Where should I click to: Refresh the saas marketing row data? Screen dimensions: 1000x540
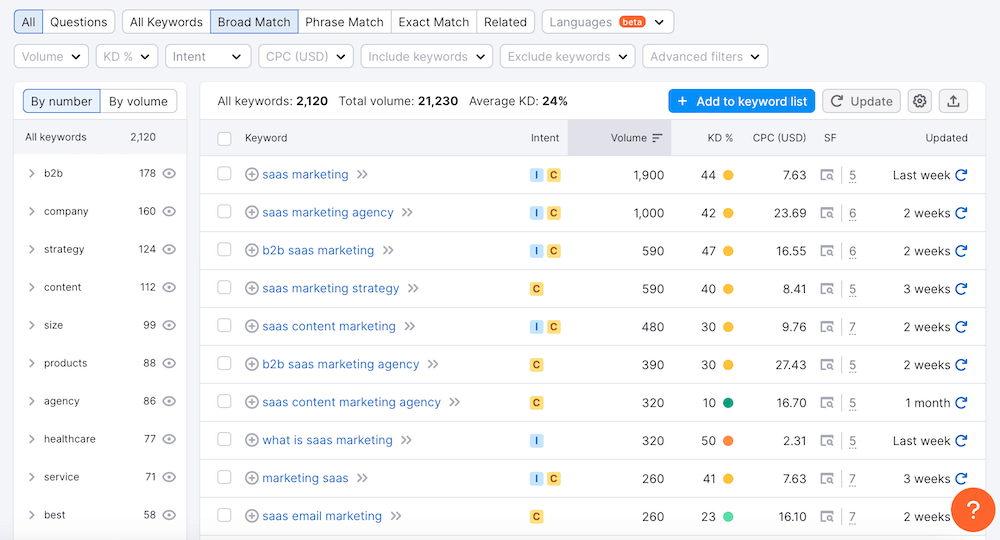(961, 175)
